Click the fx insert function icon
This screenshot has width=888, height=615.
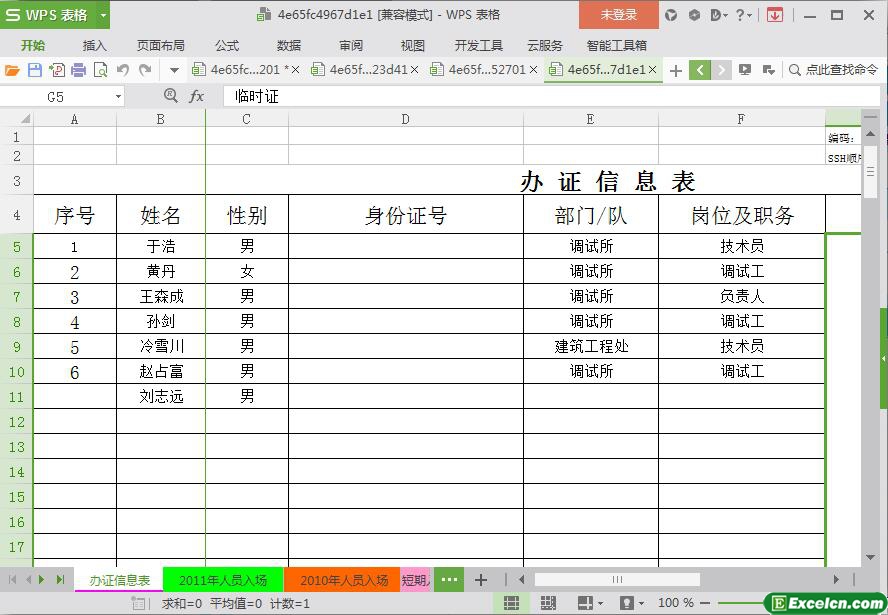pos(197,96)
